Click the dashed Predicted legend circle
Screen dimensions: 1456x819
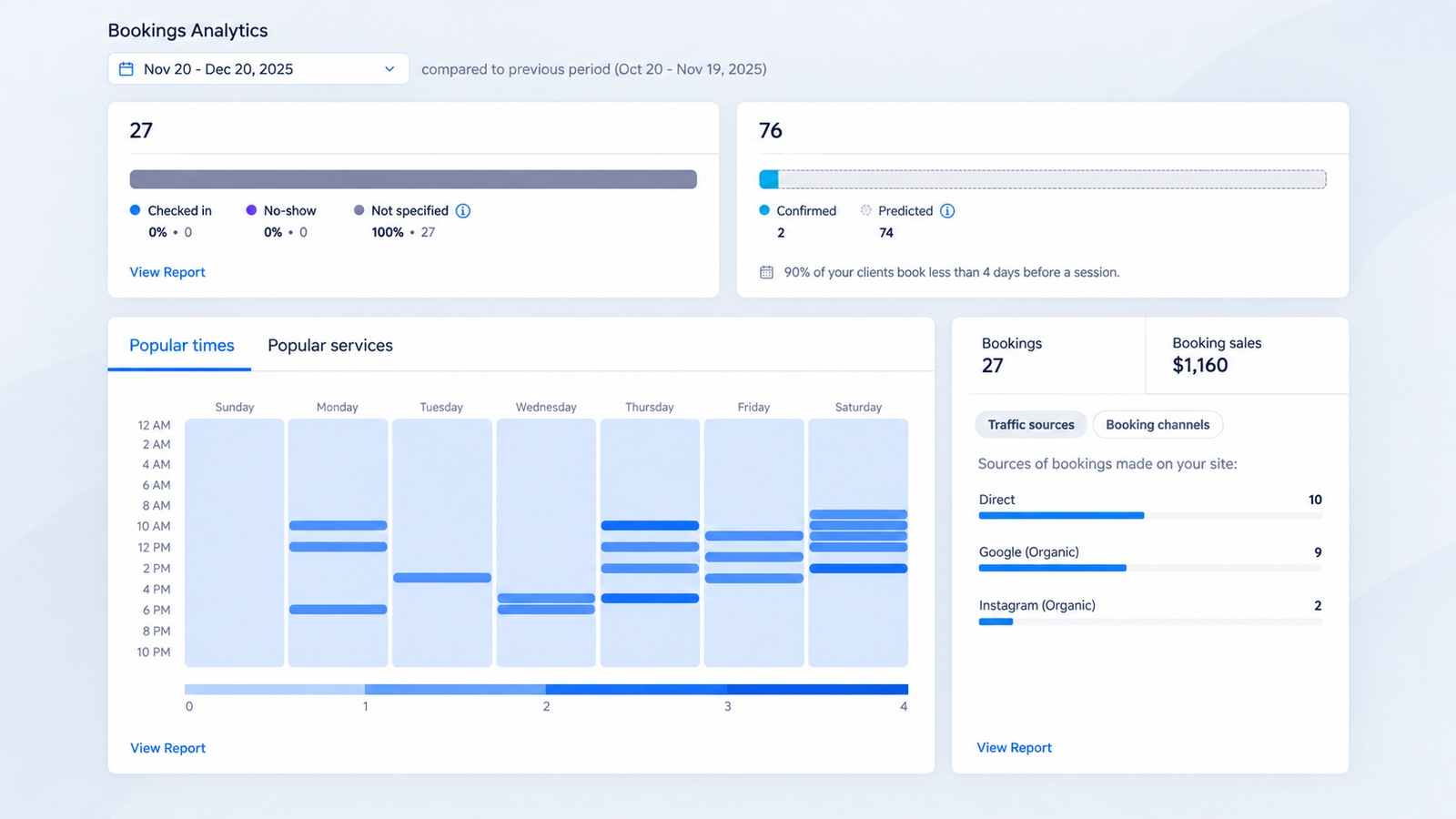[x=866, y=210]
